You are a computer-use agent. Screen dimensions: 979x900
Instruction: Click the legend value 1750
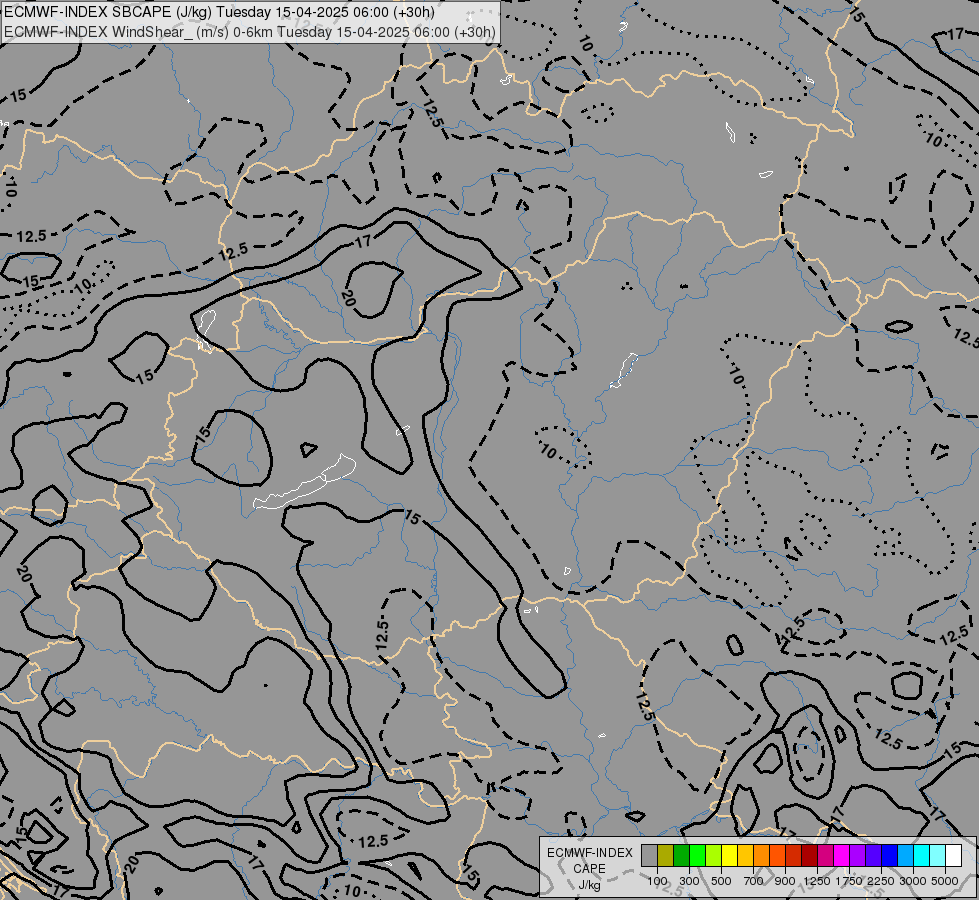click(849, 881)
